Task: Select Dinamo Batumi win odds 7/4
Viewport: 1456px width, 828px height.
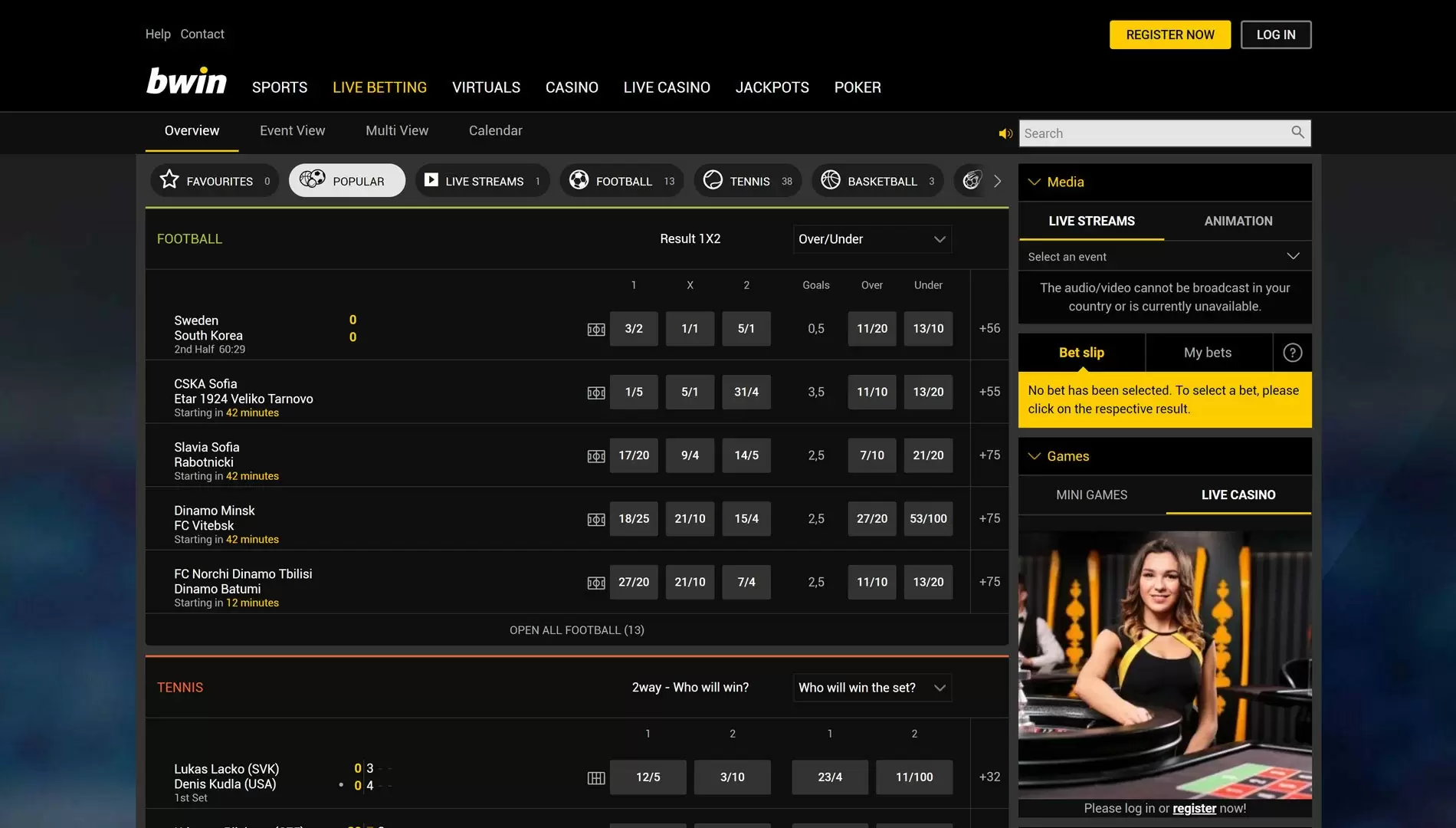Action: 746,582
